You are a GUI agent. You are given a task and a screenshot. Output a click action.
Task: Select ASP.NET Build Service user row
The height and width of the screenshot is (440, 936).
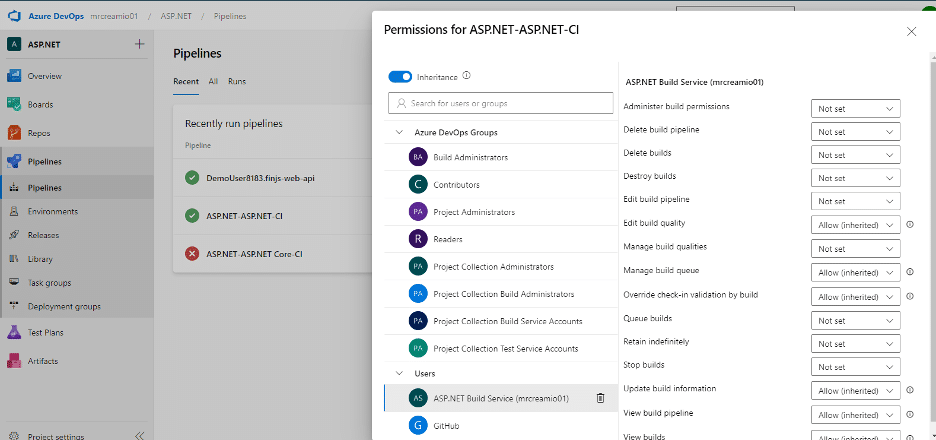click(501, 398)
